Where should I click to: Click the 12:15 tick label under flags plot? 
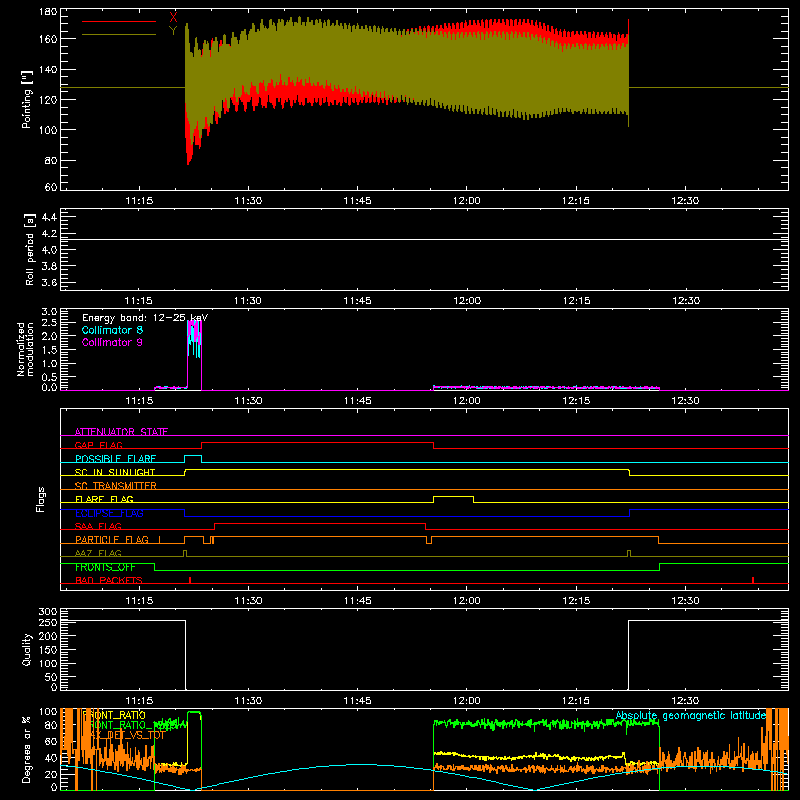[576, 601]
